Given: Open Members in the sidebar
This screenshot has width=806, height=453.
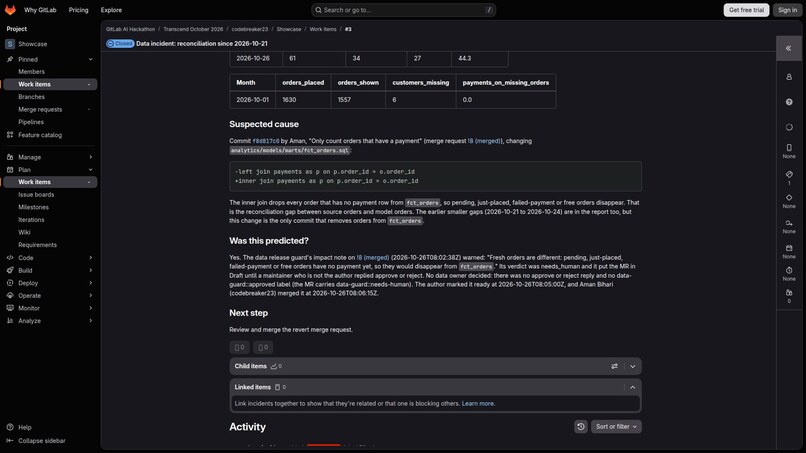Looking at the screenshot, I should point(31,72).
